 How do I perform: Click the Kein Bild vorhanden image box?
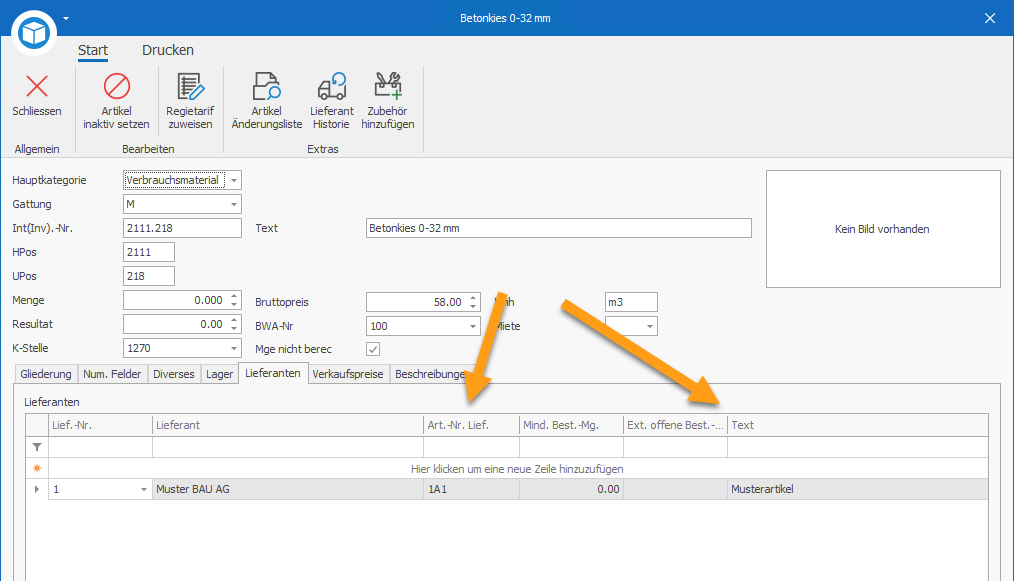click(x=883, y=229)
